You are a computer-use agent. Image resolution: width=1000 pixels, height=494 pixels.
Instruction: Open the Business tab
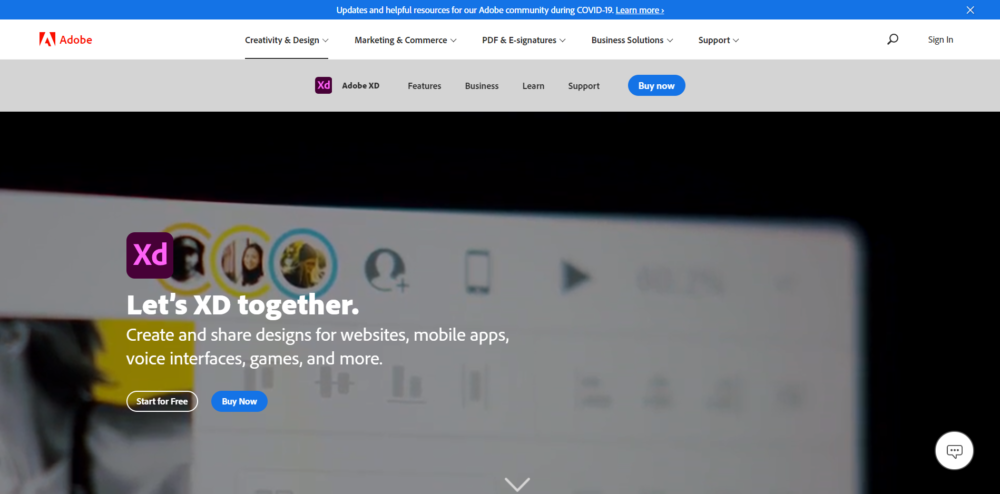(x=482, y=86)
